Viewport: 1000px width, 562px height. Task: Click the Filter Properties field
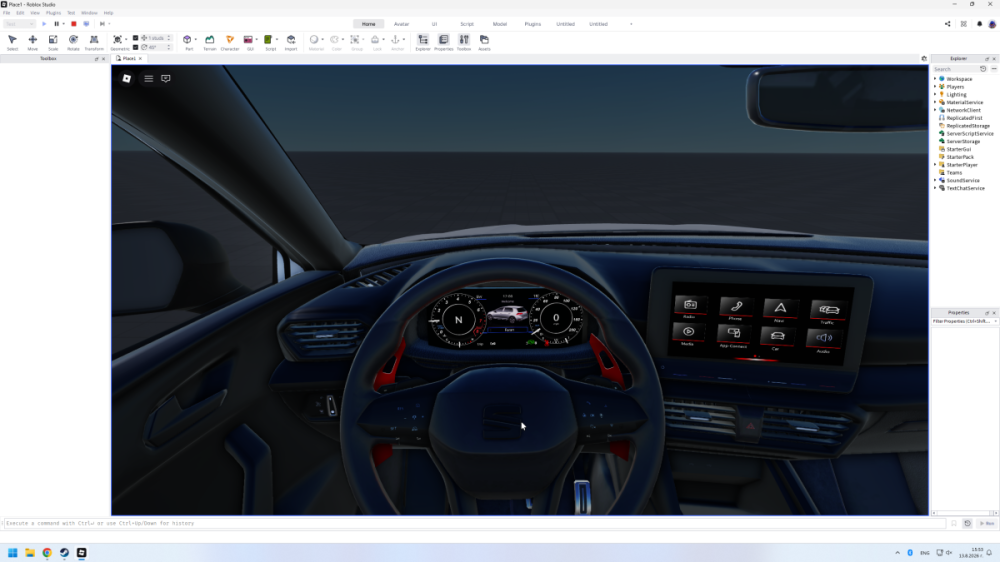click(x=964, y=322)
